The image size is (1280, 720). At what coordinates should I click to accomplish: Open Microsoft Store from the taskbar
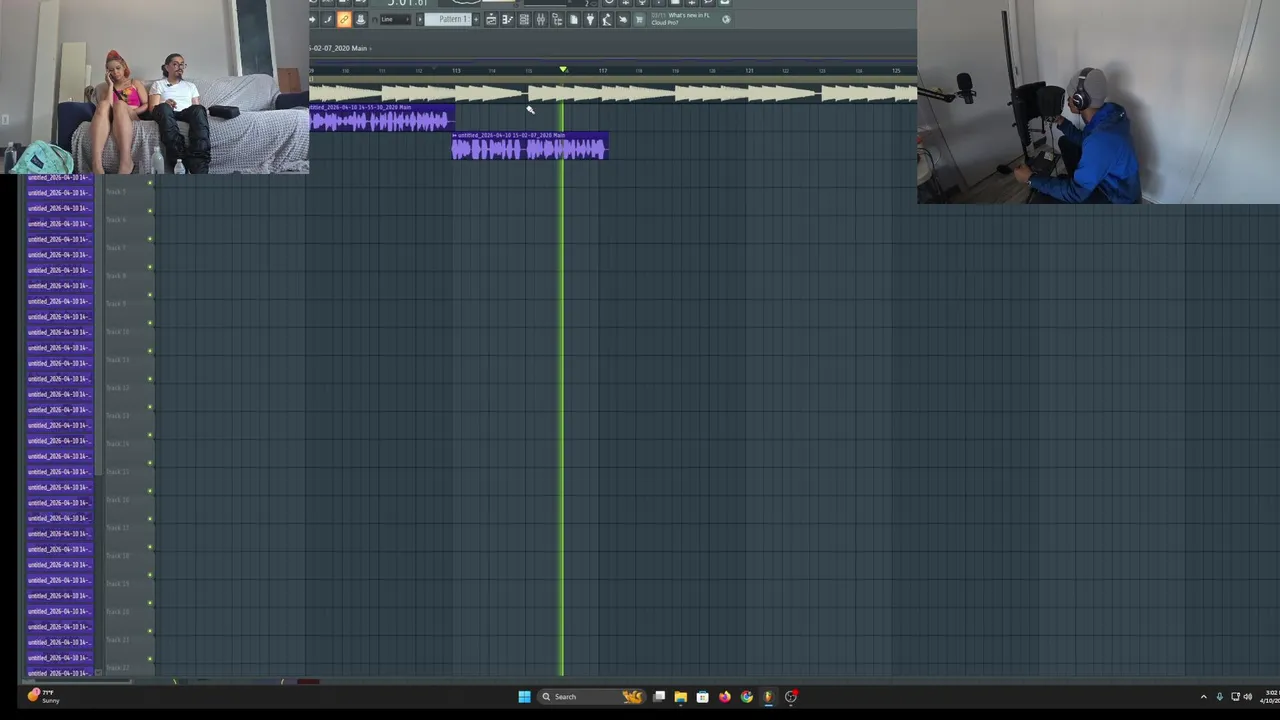tap(702, 697)
